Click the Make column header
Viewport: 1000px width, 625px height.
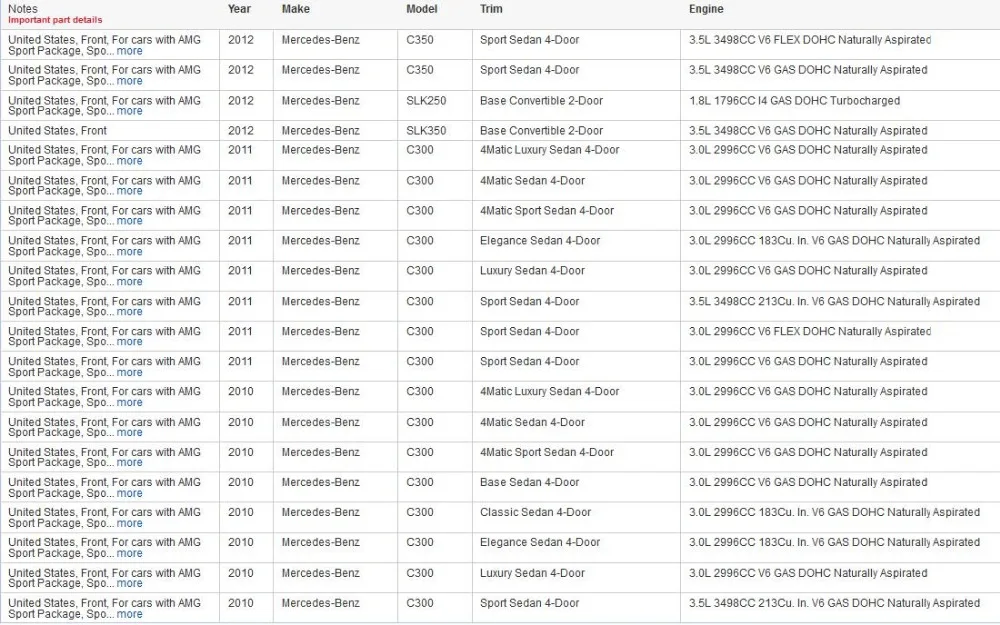tap(295, 9)
